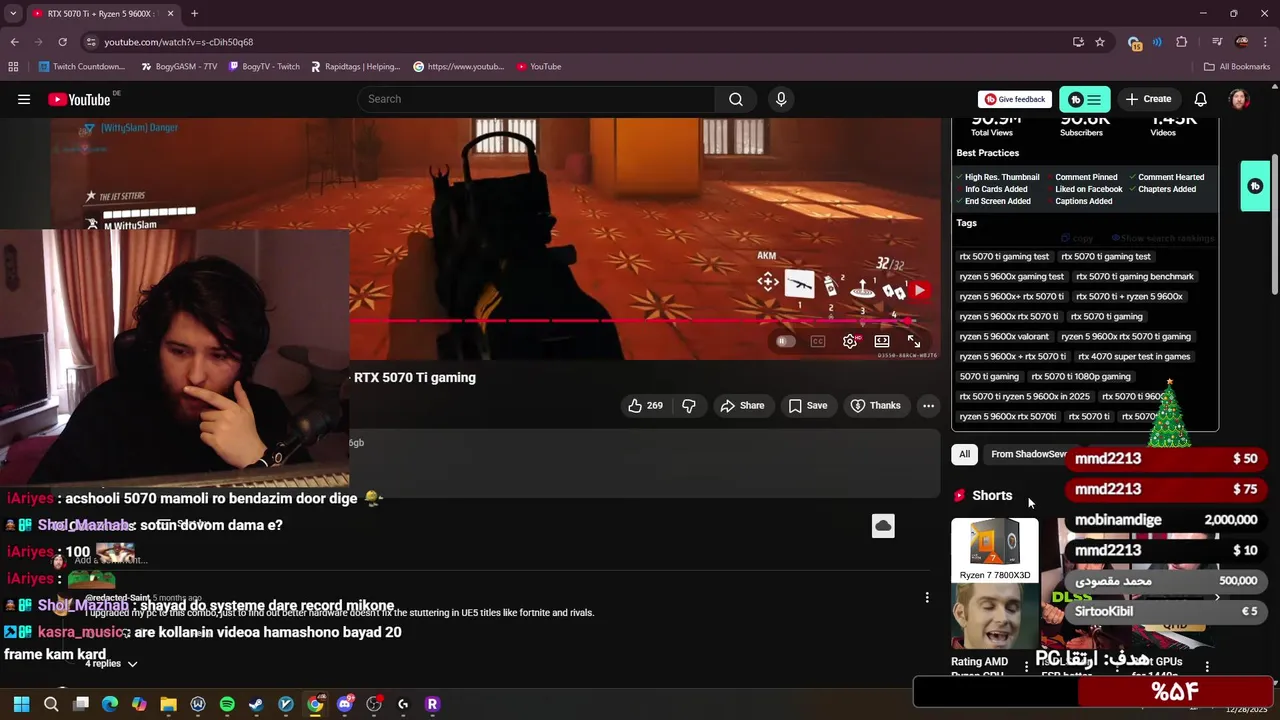Open All Bookmarks folder

(x=1237, y=67)
